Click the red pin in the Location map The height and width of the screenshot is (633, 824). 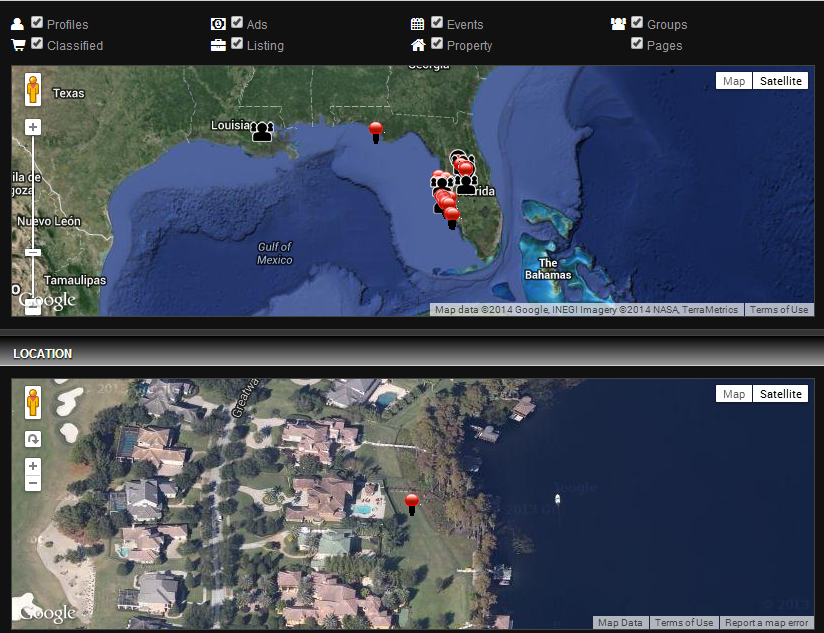coord(411,502)
